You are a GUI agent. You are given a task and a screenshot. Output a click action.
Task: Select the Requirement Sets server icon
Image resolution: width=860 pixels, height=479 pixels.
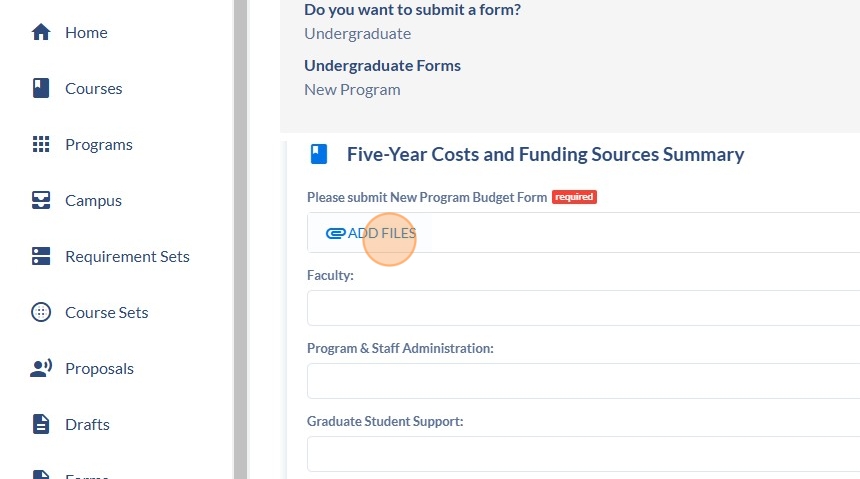41,256
